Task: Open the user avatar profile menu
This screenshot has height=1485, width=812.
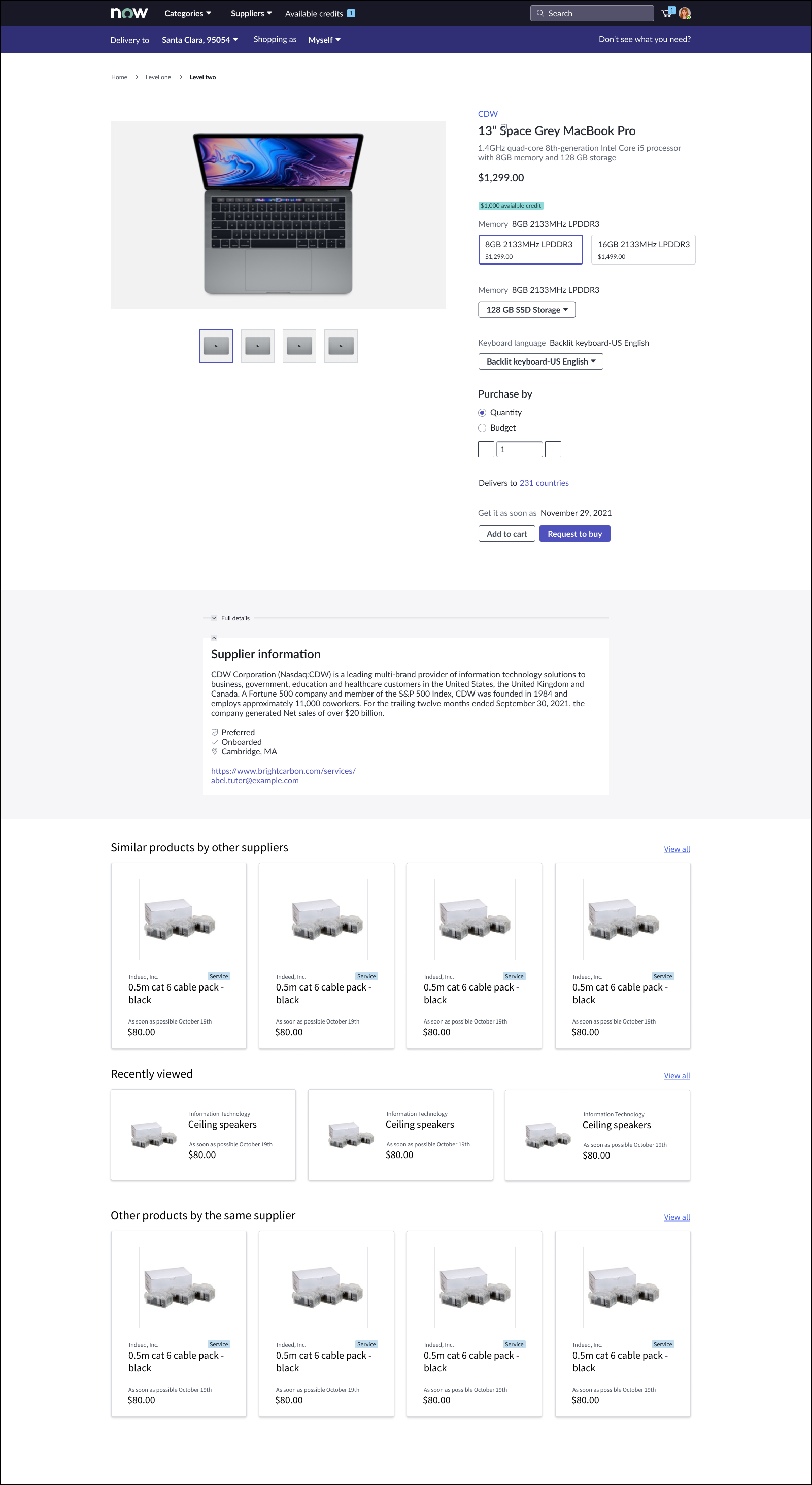Action: [x=685, y=13]
